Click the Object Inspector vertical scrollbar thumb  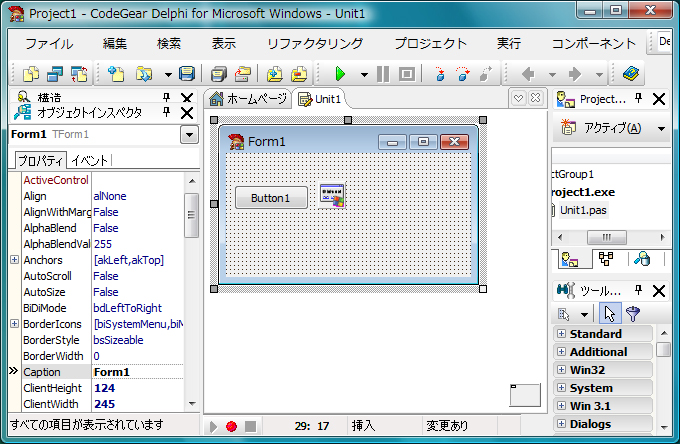tap(191, 215)
